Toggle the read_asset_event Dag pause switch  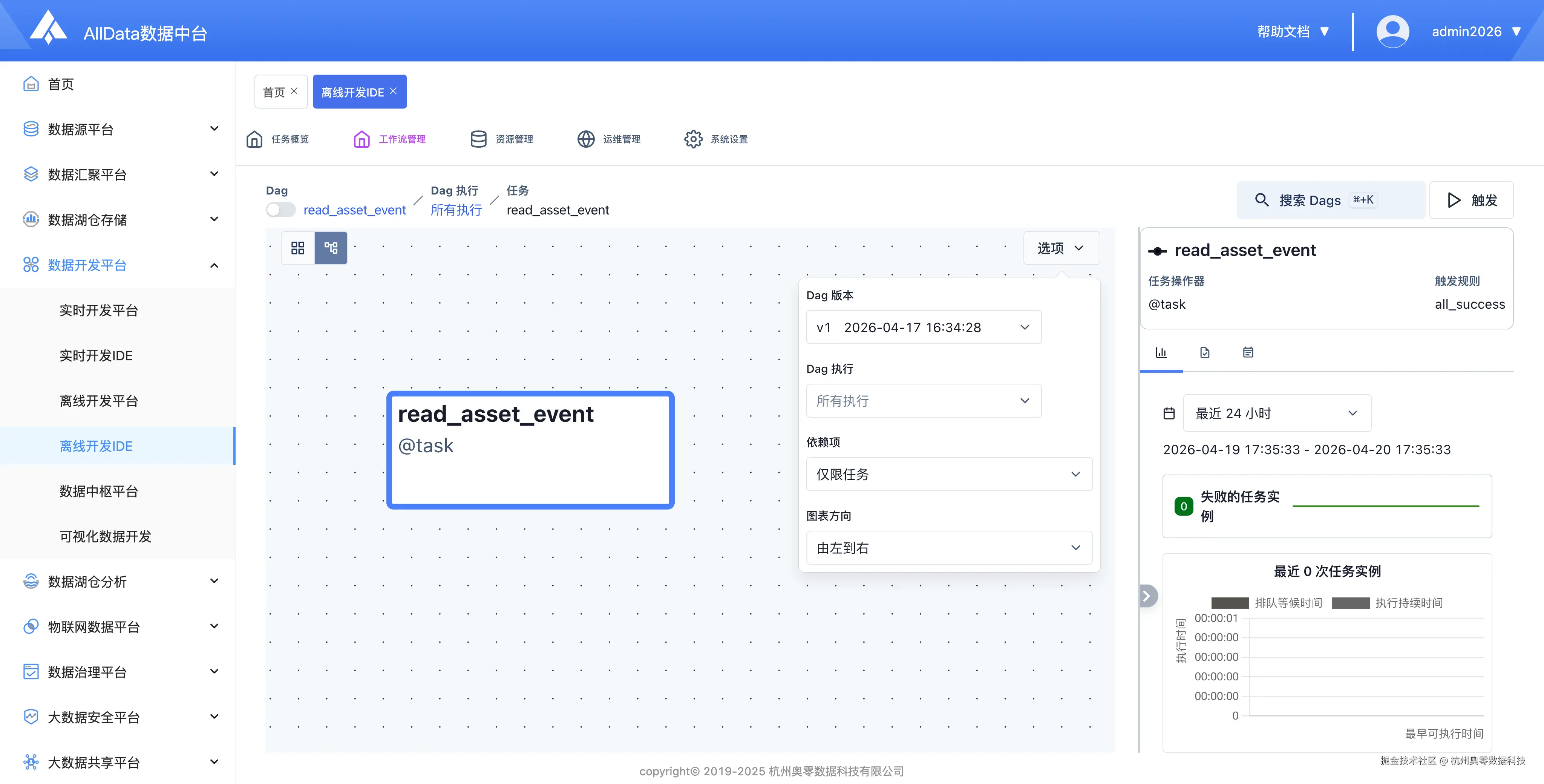(280, 210)
